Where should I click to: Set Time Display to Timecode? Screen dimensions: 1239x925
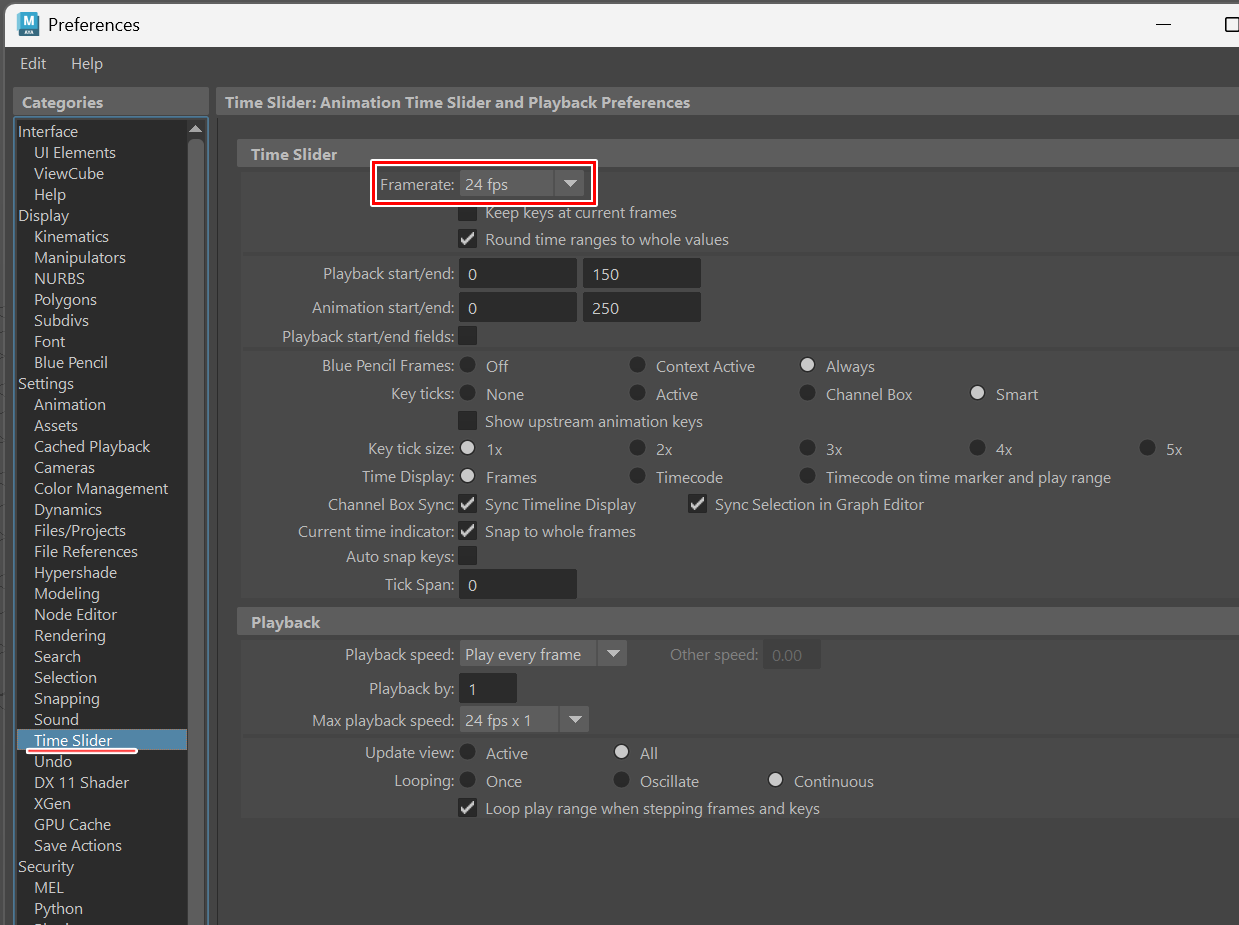(637, 477)
